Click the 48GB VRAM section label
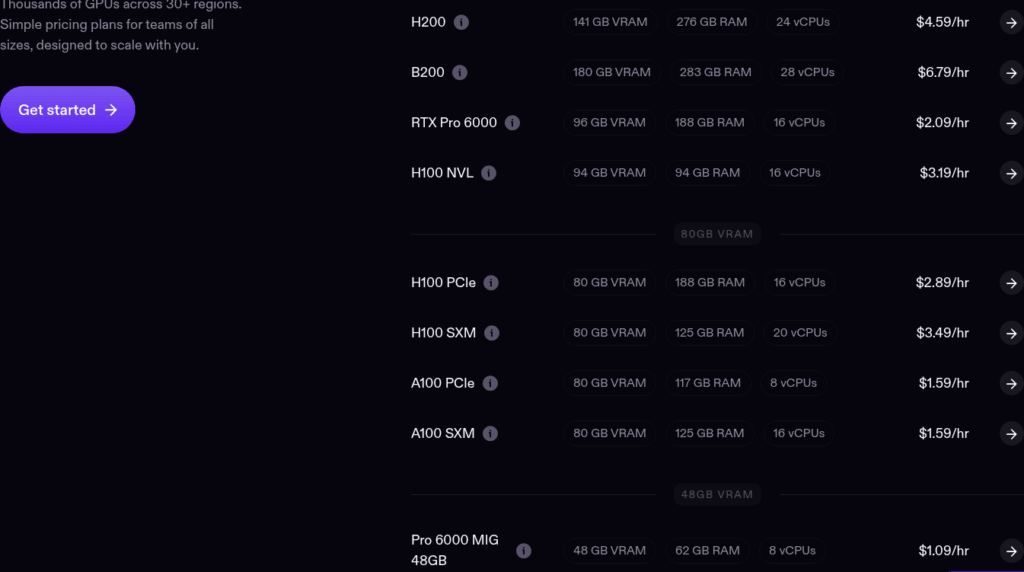Viewport: 1024px width, 572px height. tap(717, 494)
